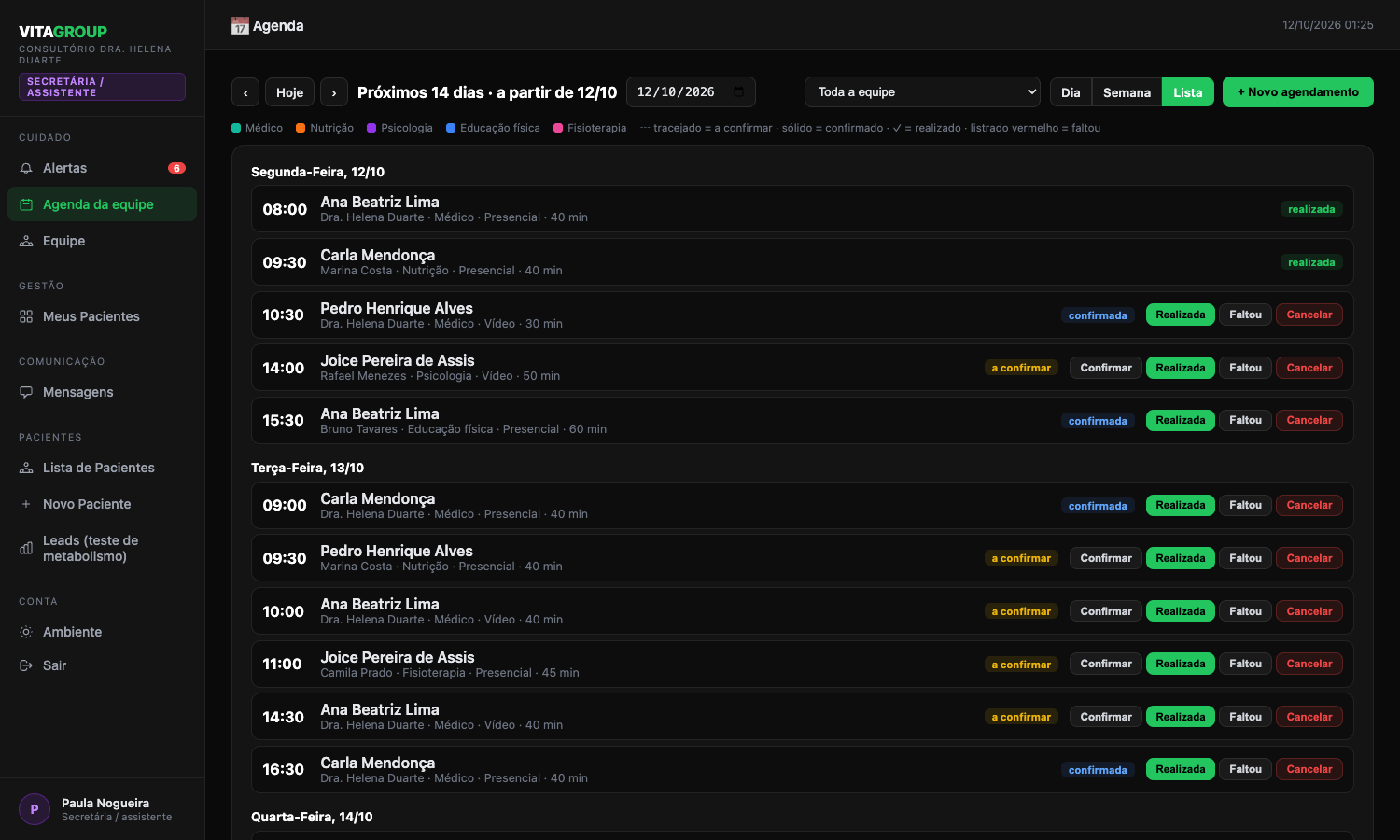
Task: Click the Leads bar chart icon
Action: (x=26, y=548)
